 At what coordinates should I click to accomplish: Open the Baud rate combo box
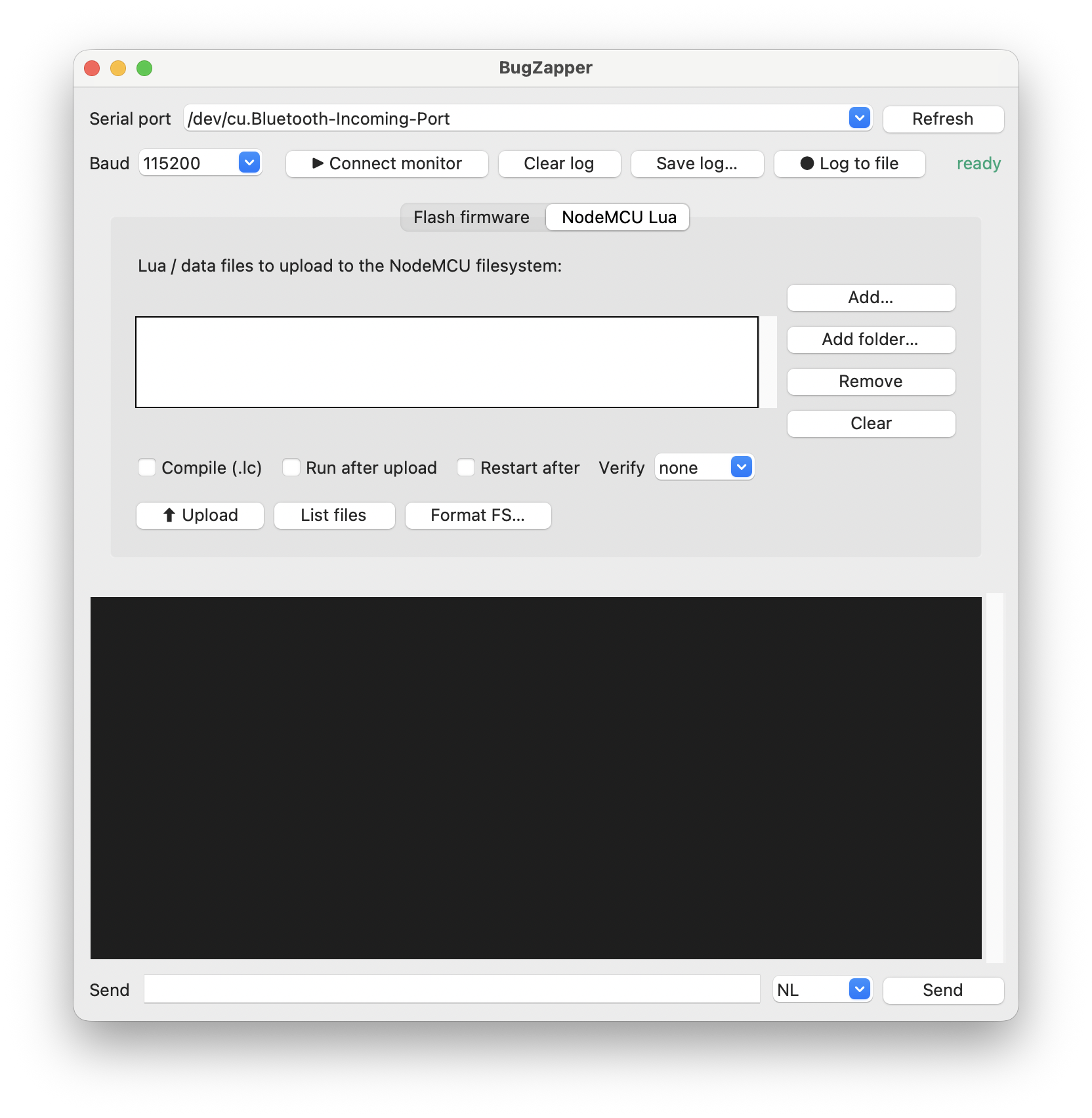200,163
